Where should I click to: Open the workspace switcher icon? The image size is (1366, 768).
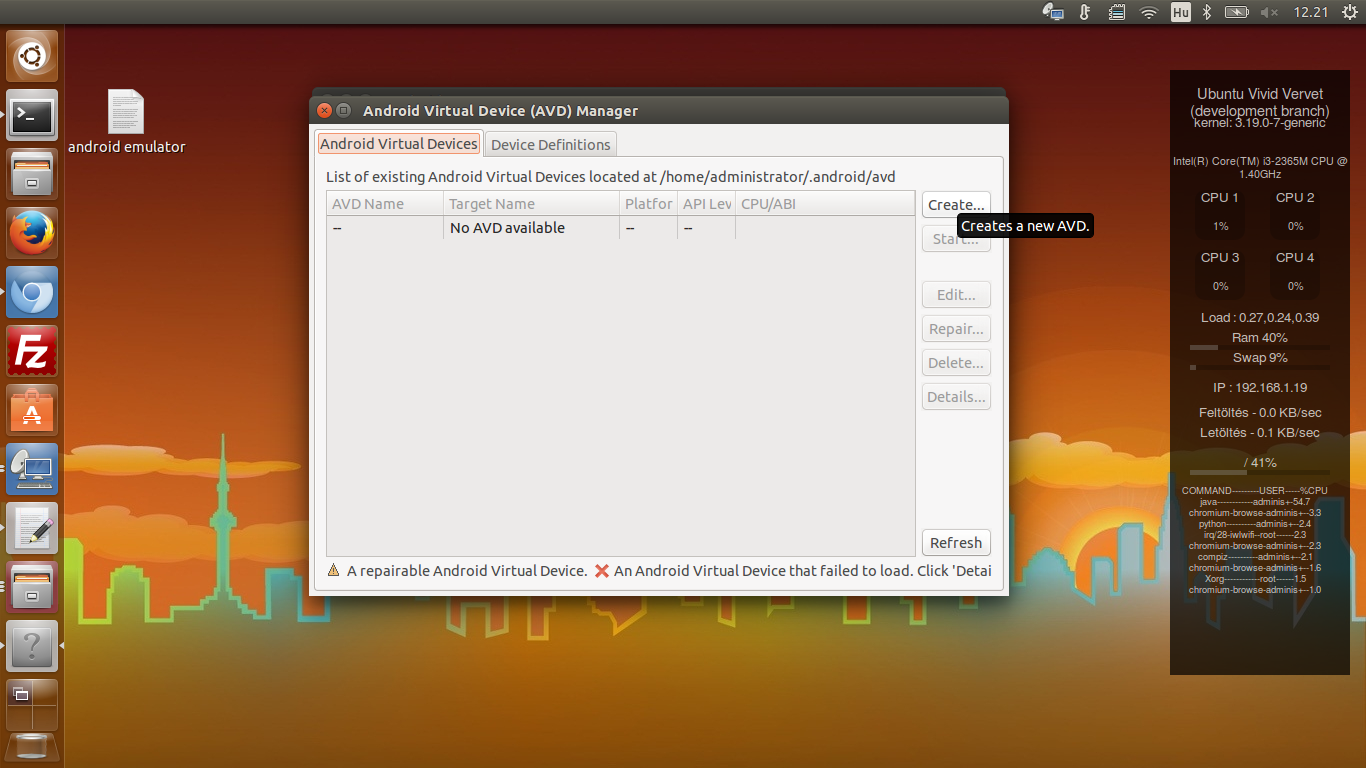(x=33, y=704)
